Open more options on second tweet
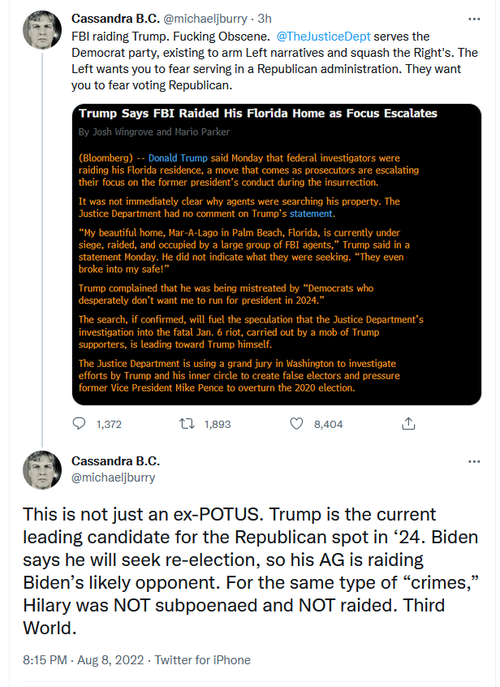This screenshot has height=687, width=500. [x=474, y=461]
